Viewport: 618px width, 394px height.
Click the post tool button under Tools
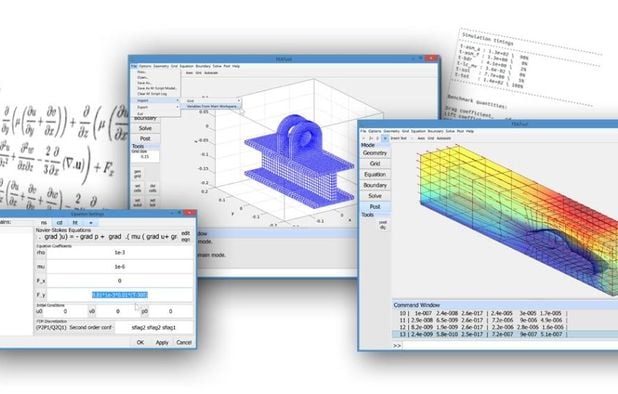pos(382,225)
